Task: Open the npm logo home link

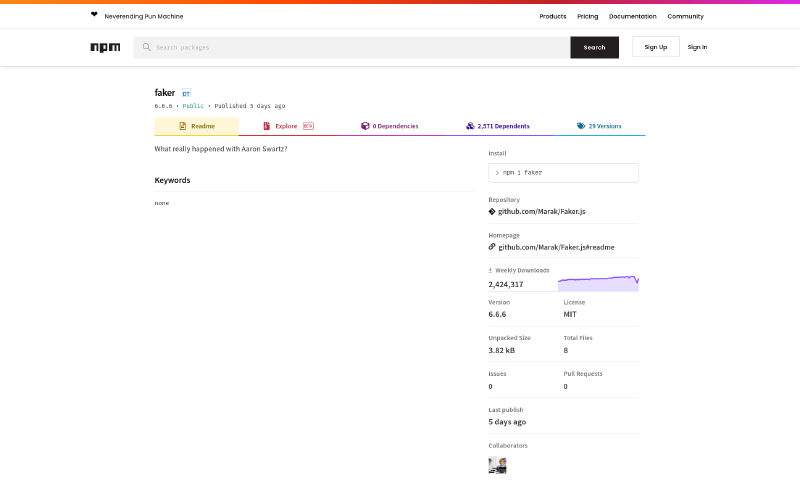Action: click(x=106, y=47)
